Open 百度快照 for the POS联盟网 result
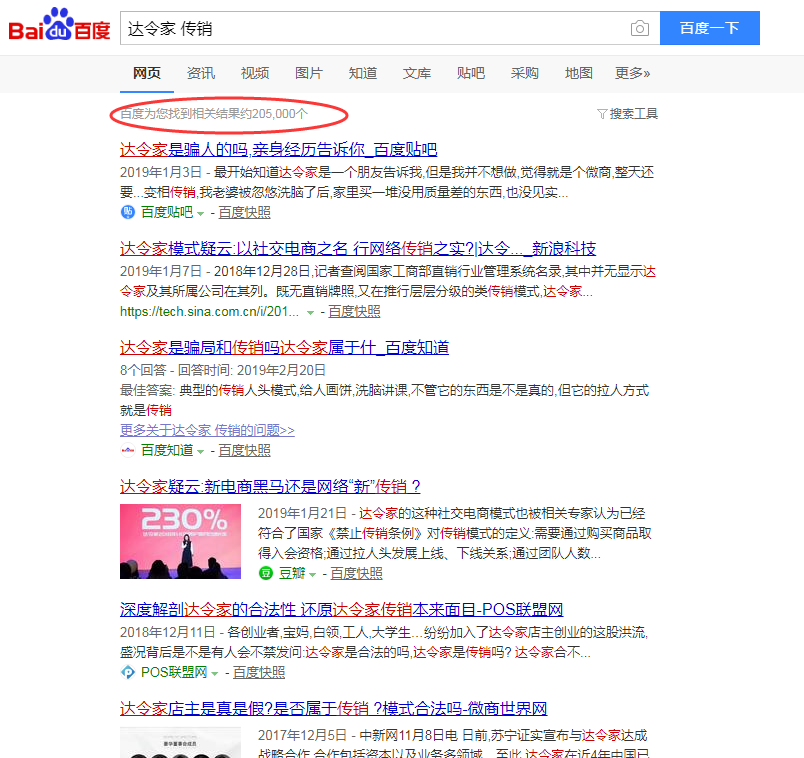The width and height of the screenshot is (804, 758). click(x=259, y=672)
